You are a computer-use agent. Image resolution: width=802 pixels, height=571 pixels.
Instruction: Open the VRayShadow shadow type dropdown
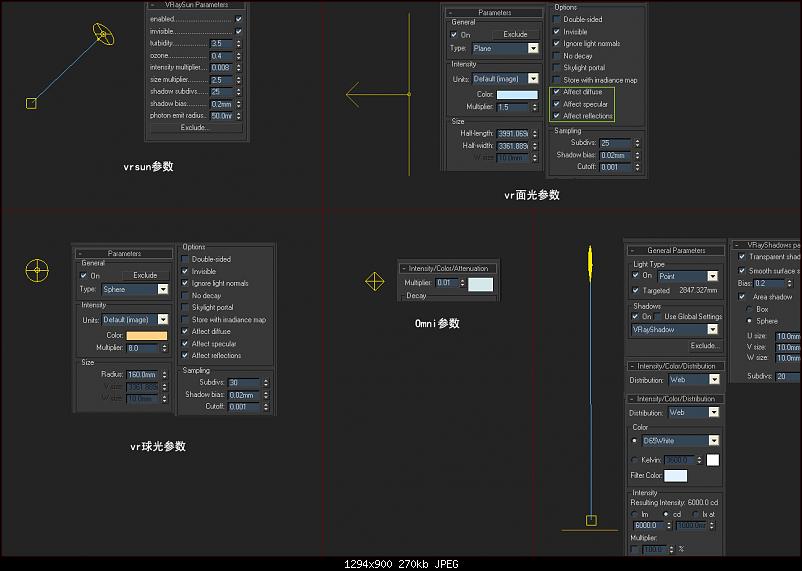[675, 330]
